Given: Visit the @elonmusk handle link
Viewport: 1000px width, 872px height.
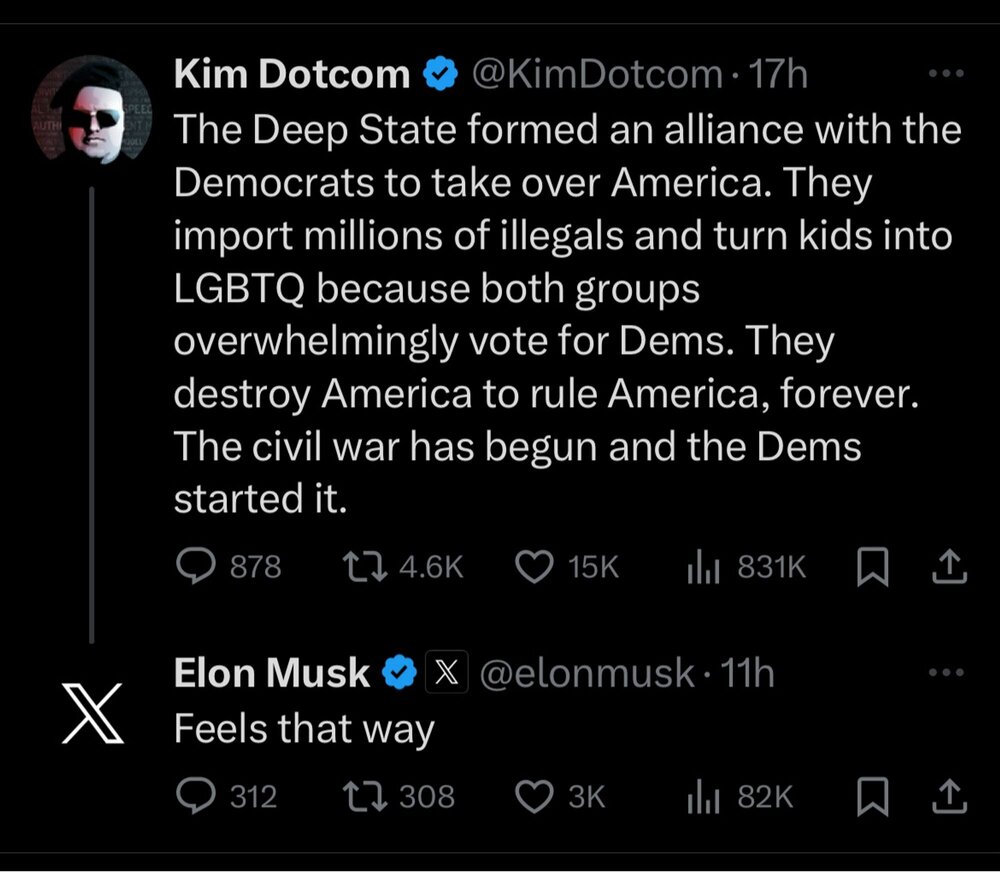Looking at the screenshot, I should point(587,674).
